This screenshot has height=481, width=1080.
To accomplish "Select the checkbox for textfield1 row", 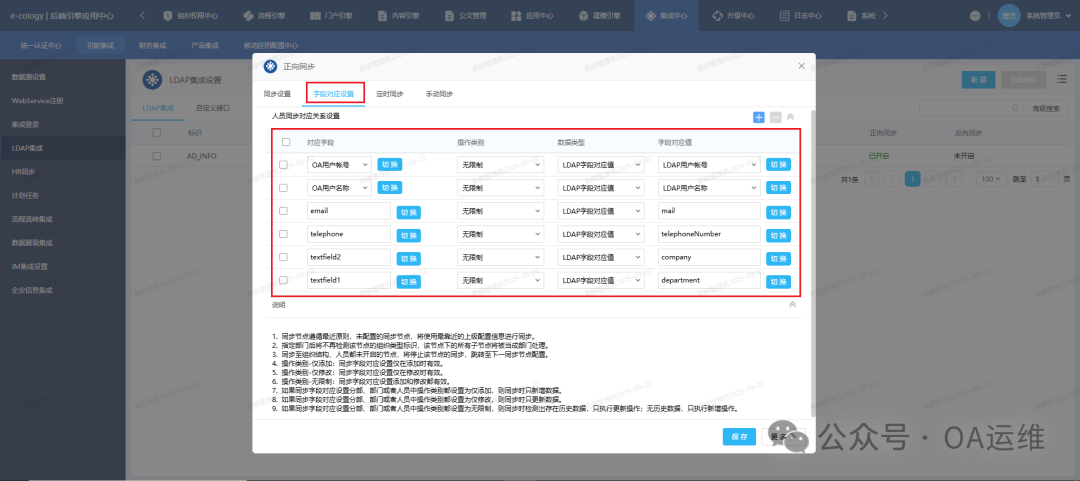I will click(284, 280).
